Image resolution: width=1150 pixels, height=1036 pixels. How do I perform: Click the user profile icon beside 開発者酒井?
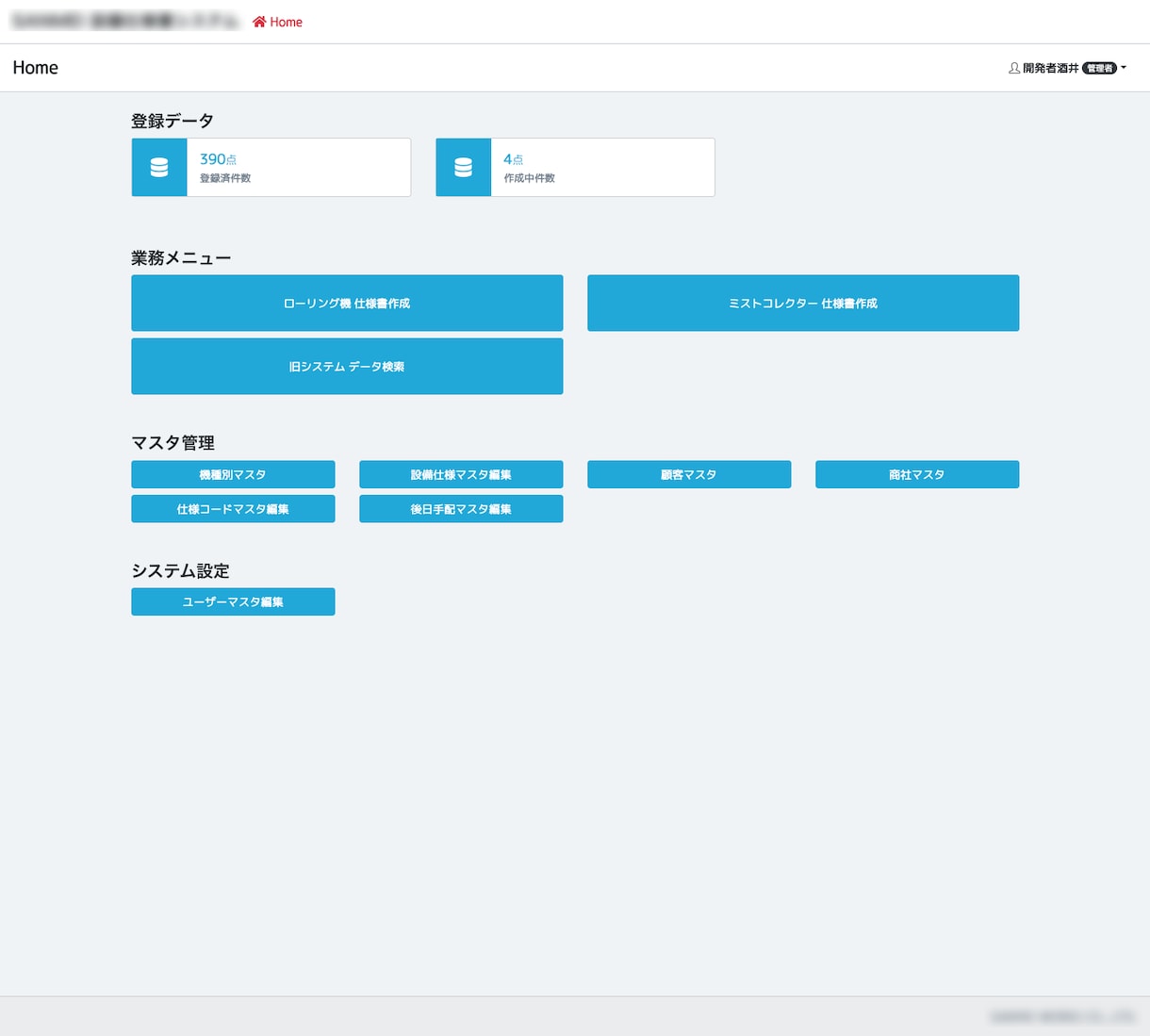click(1014, 68)
